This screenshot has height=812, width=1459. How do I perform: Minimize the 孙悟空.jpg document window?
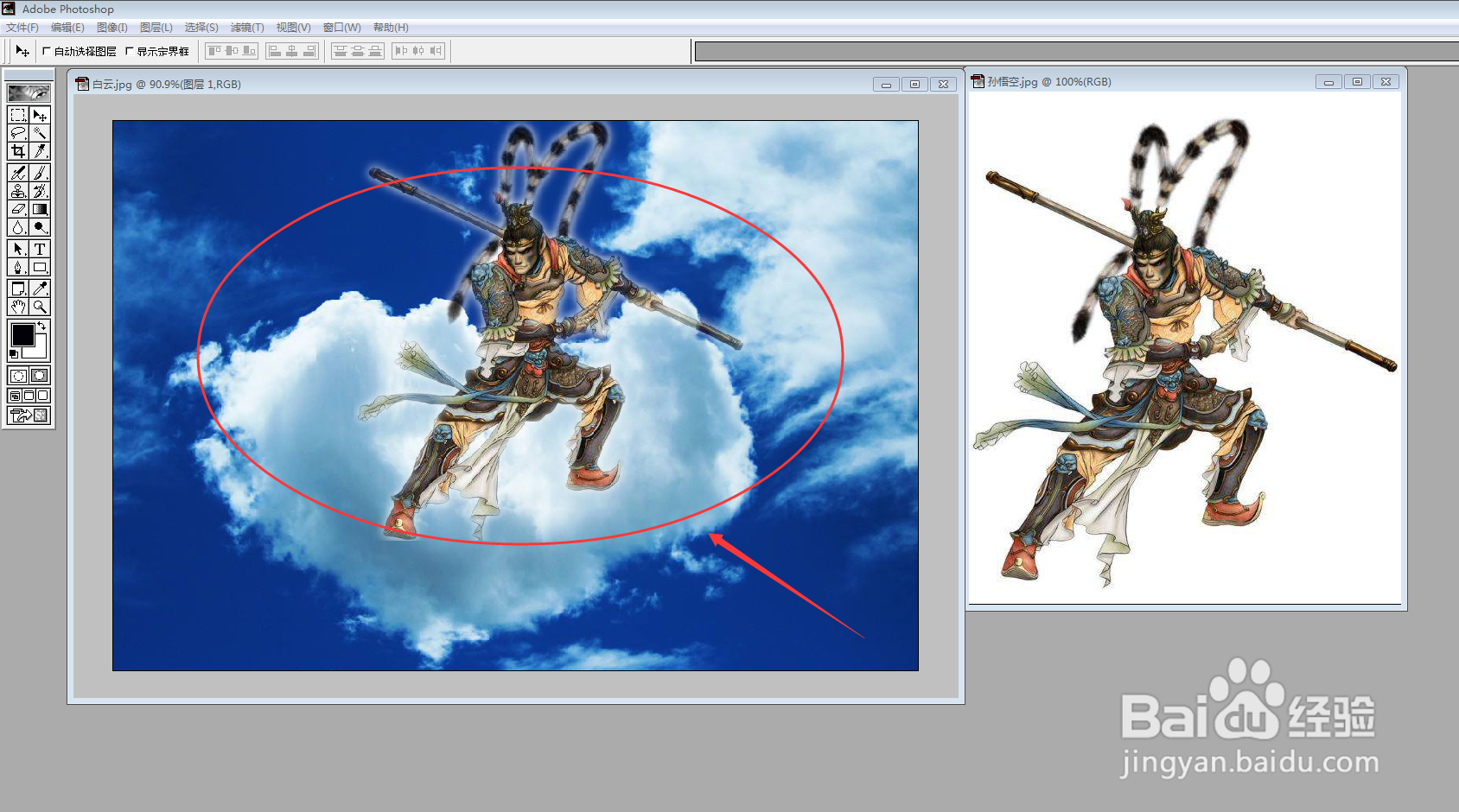1328,81
